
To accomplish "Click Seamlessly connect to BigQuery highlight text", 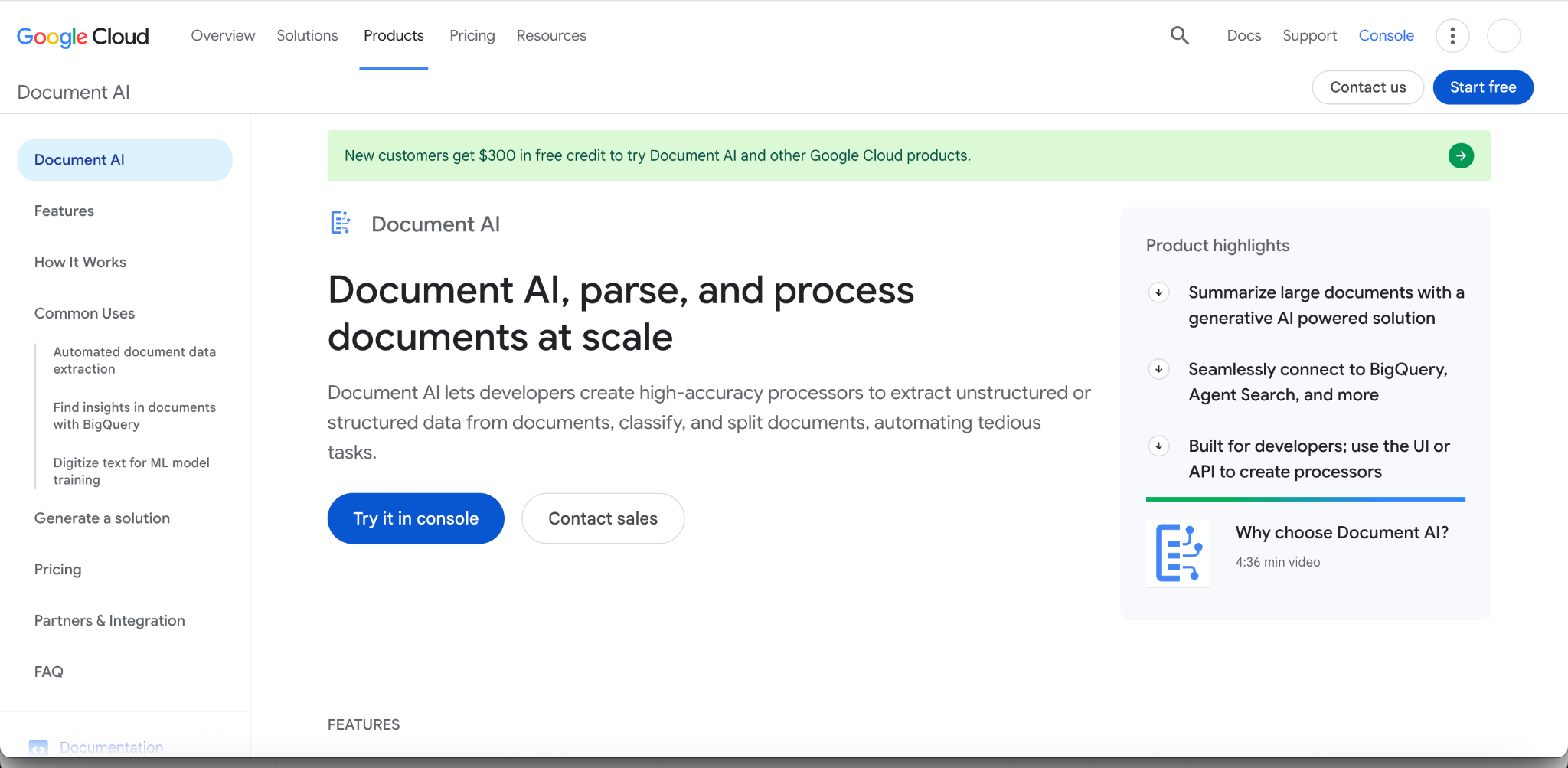I will (1318, 382).
